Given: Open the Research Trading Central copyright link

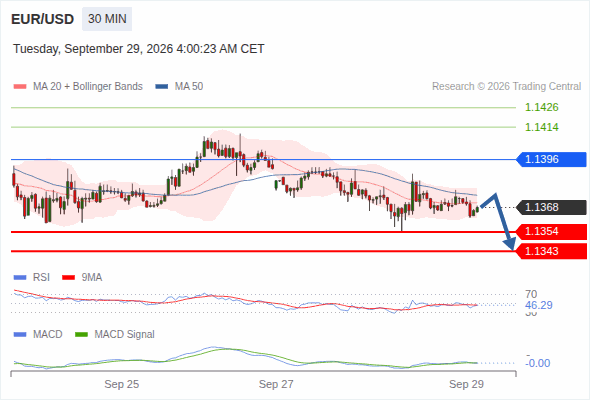Looking at the screenshot, I should click(x=506, y=87).
